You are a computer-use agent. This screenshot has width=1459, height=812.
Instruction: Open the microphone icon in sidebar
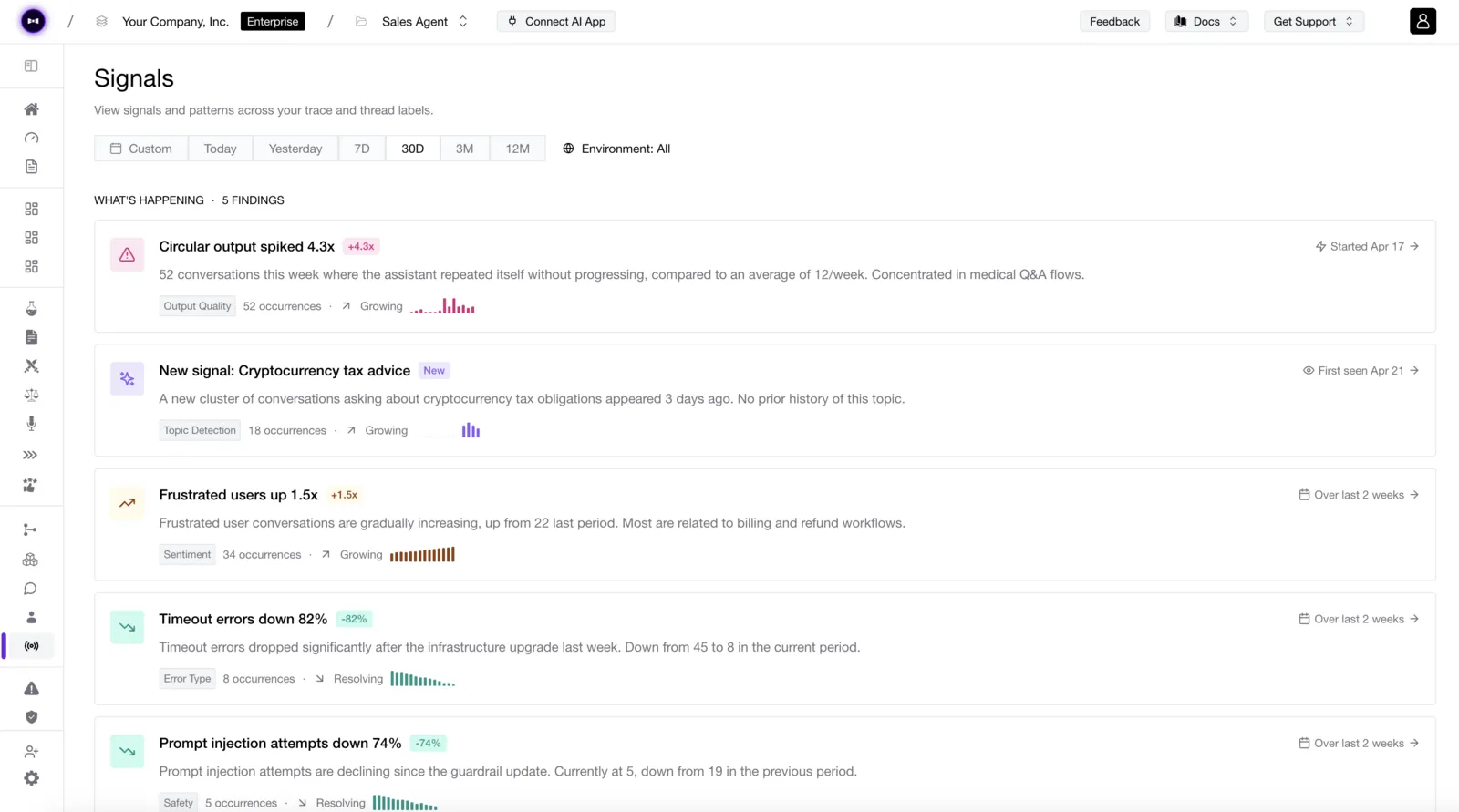pos(31,424)
